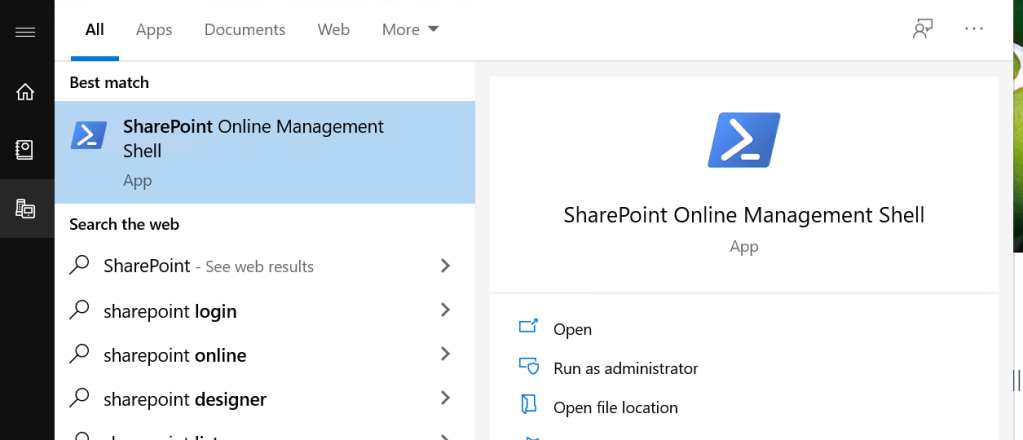Click the Open file location folder icon
1023x440 pixels.
(528, 406)
